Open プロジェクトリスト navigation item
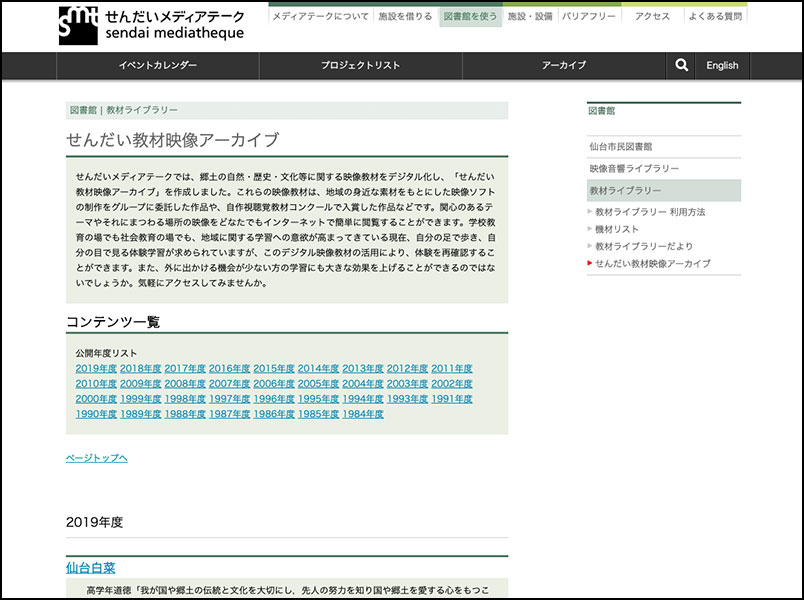Image resolution: width=804 pixels, height=600 pixels. (360, 66)
